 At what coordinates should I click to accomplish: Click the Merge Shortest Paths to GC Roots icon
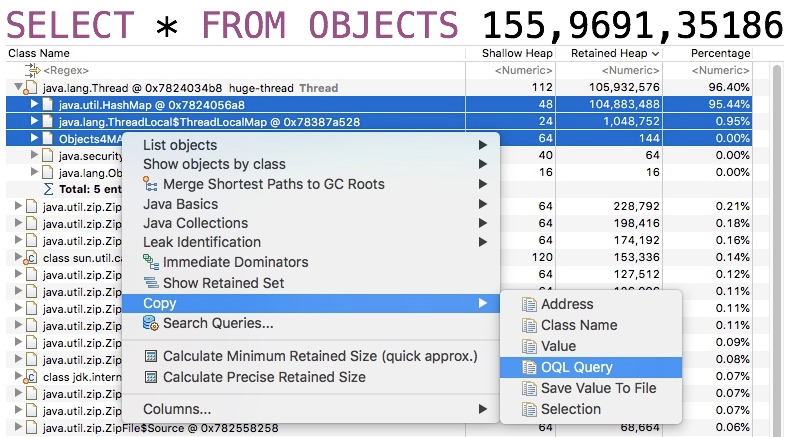[x=150, y=184]
